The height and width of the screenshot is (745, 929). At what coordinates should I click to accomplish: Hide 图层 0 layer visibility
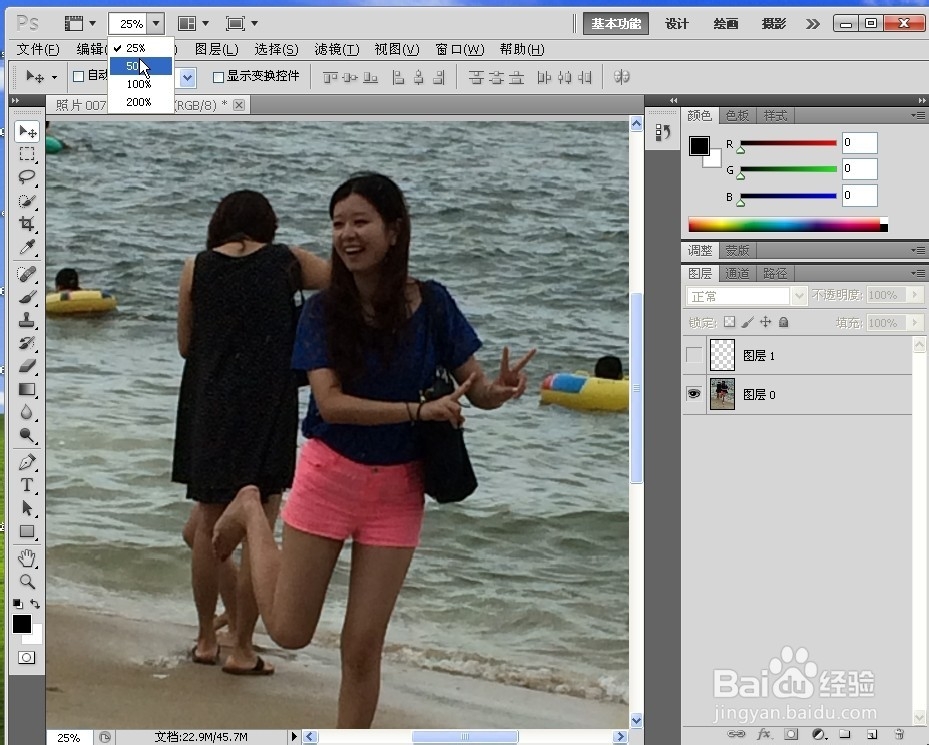click(x=694, y=394)
